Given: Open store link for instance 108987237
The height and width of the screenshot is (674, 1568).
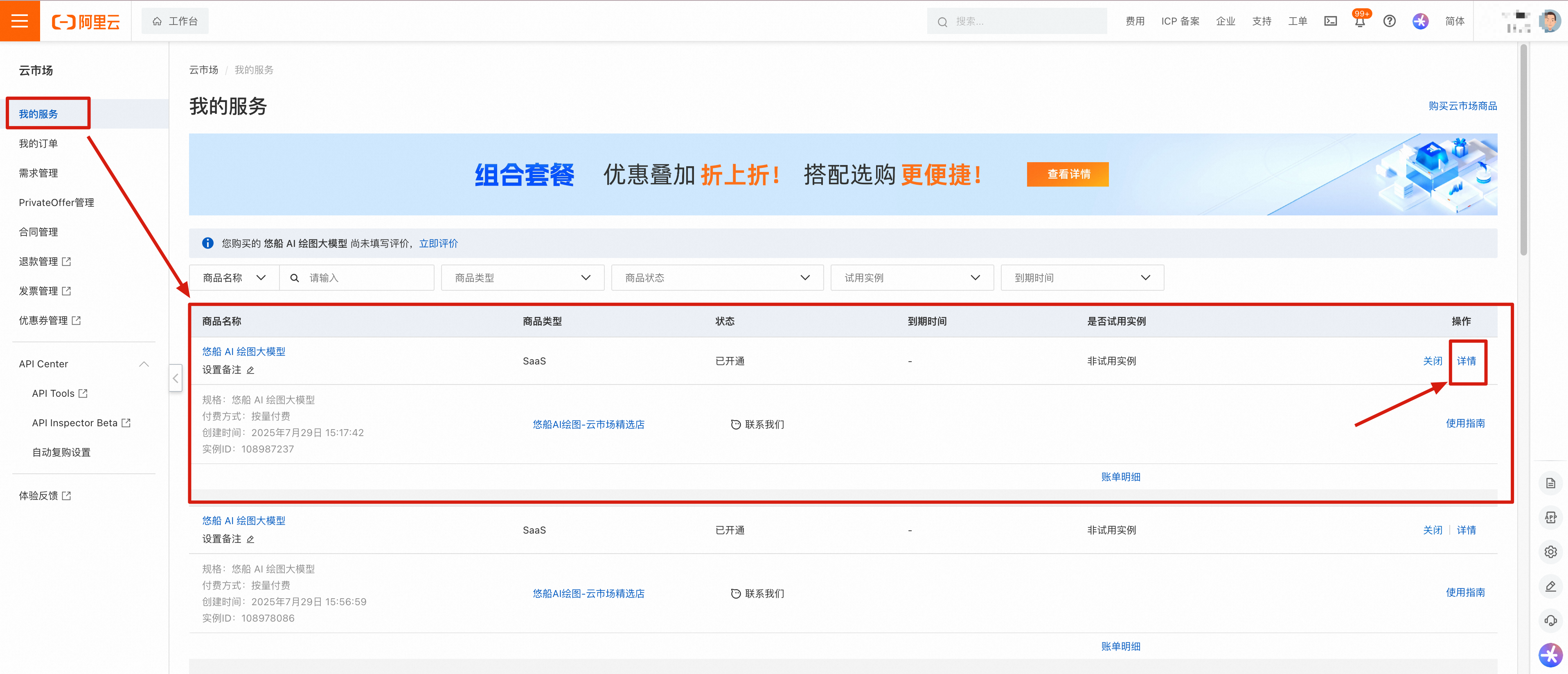Looking at the screenshot, I should [x=588, y=424].
